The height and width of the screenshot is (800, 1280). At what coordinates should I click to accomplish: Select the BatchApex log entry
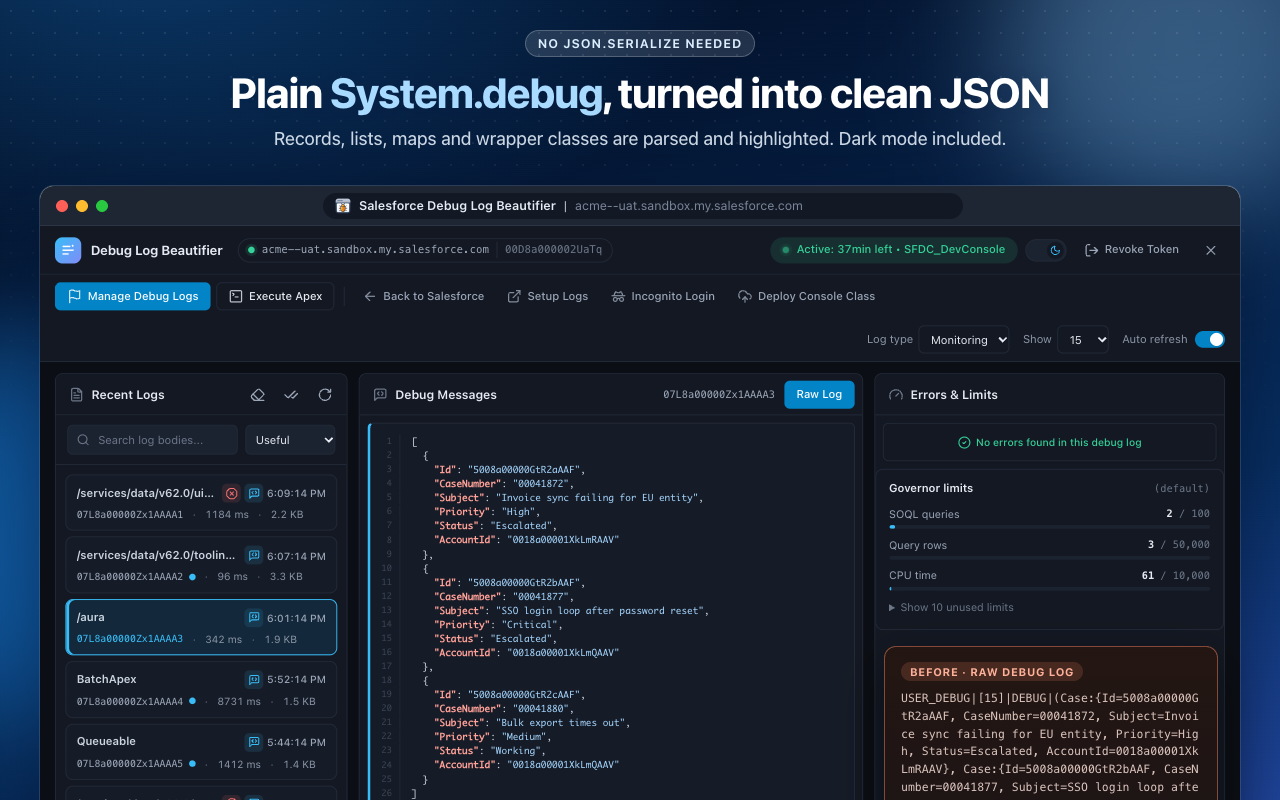201,689
